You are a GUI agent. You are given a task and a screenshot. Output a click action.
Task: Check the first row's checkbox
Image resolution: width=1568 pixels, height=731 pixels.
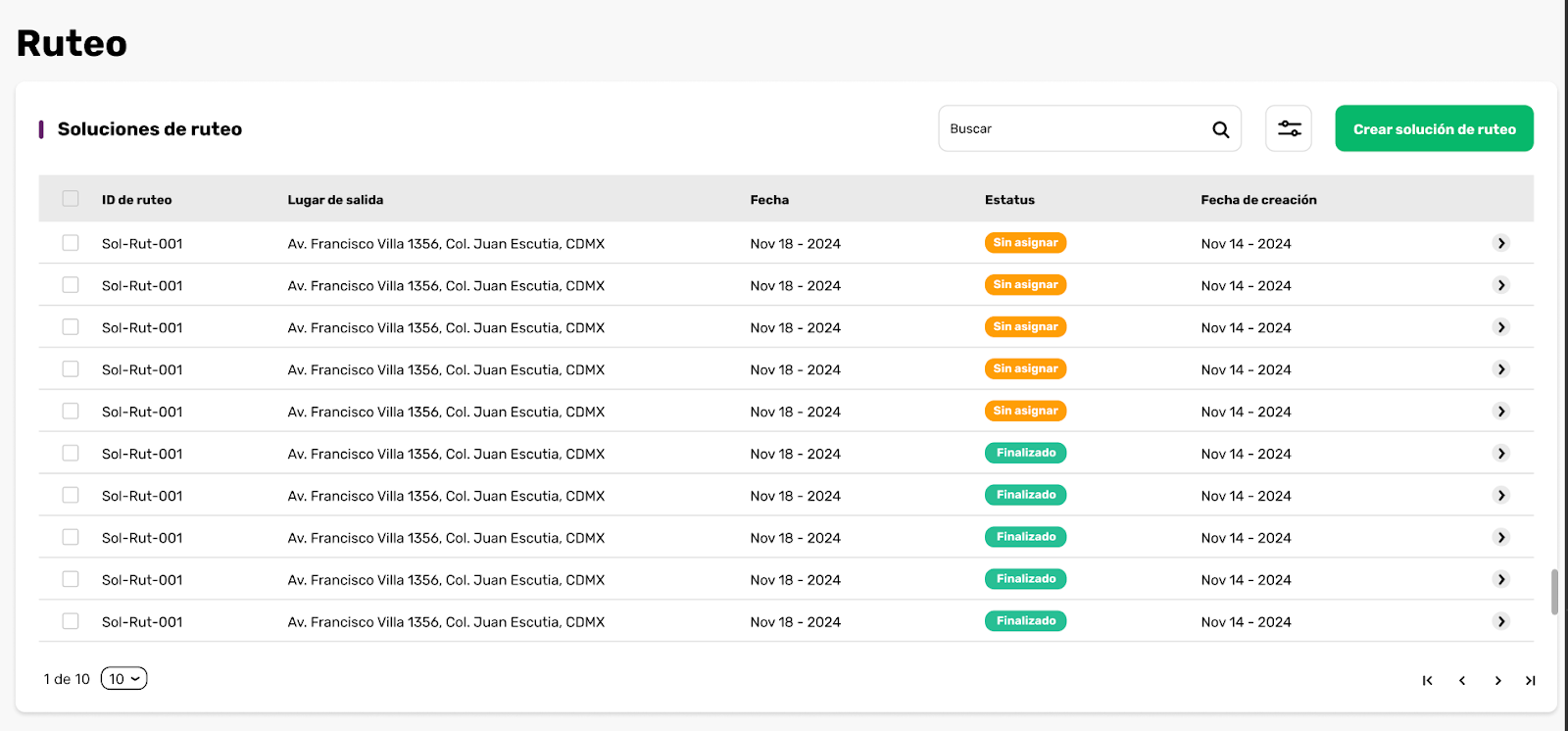click(71, 243)
